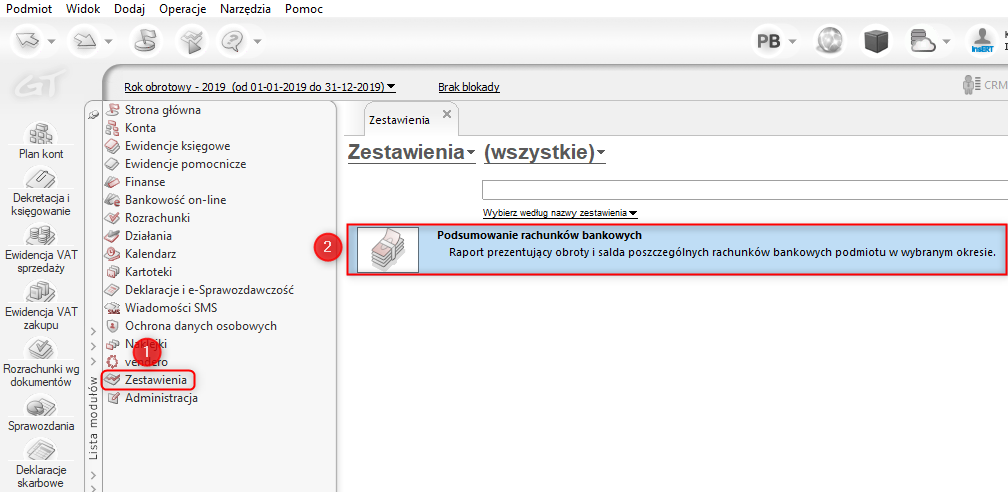This screenshot has height=492, width=1008.
Task: Select Kartoteki in module list
Action: (x=148, y=272)
